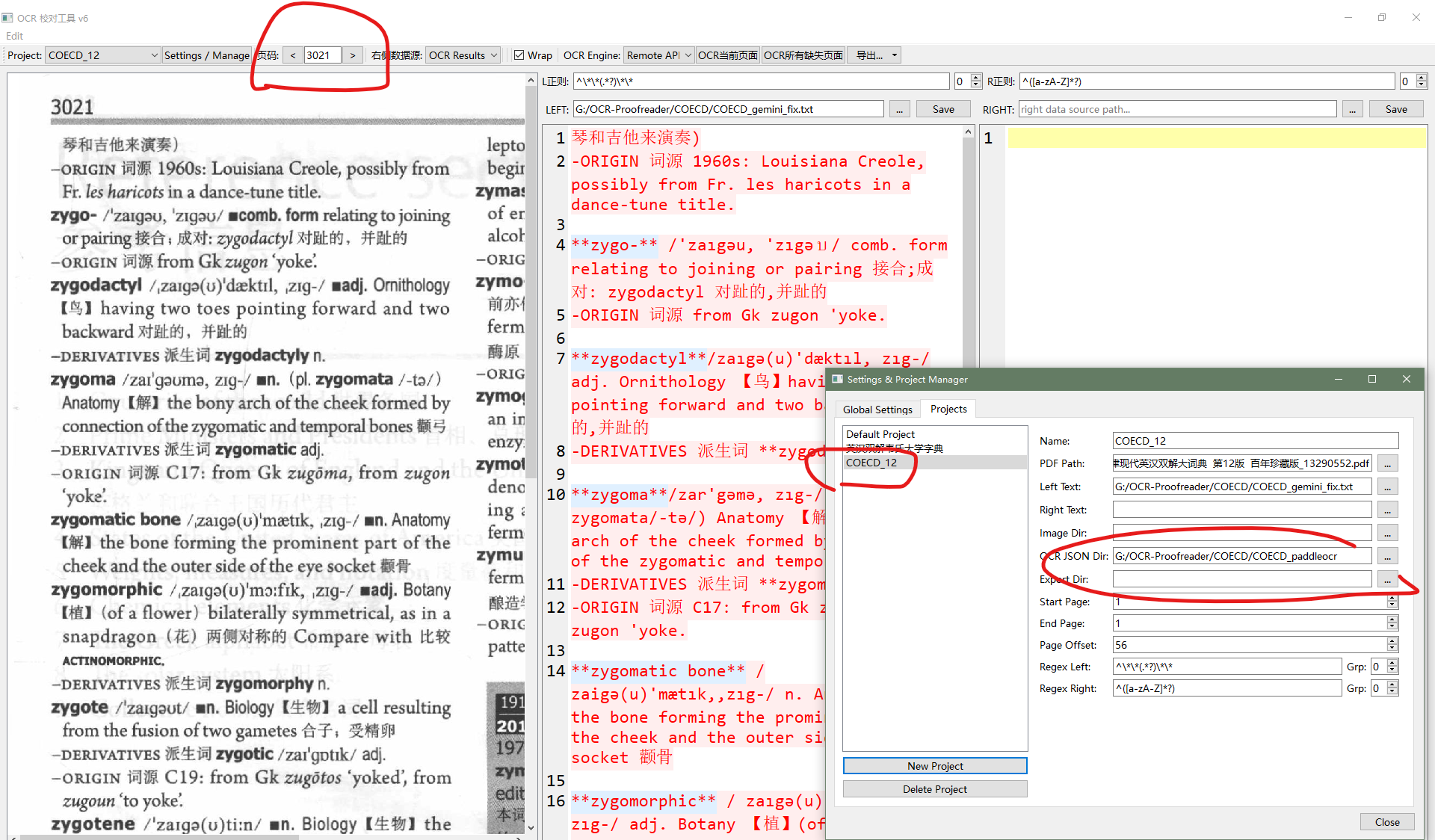Click the Delete Project button
The image size is (1435, 840).
[934, 789]
